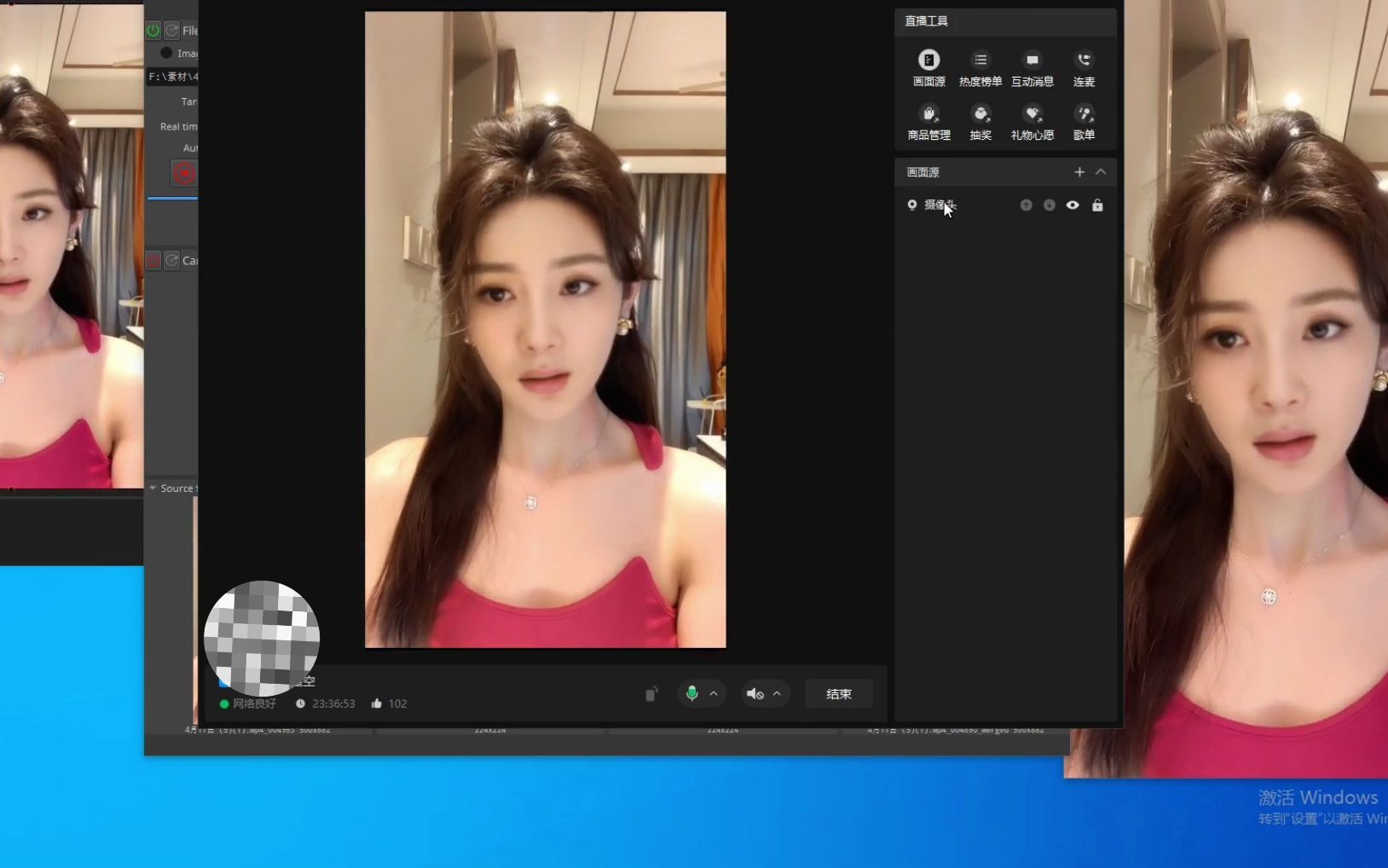Move 摄像头 source down with arrow
1388x868 pixels.
[x=1050, y=205]
